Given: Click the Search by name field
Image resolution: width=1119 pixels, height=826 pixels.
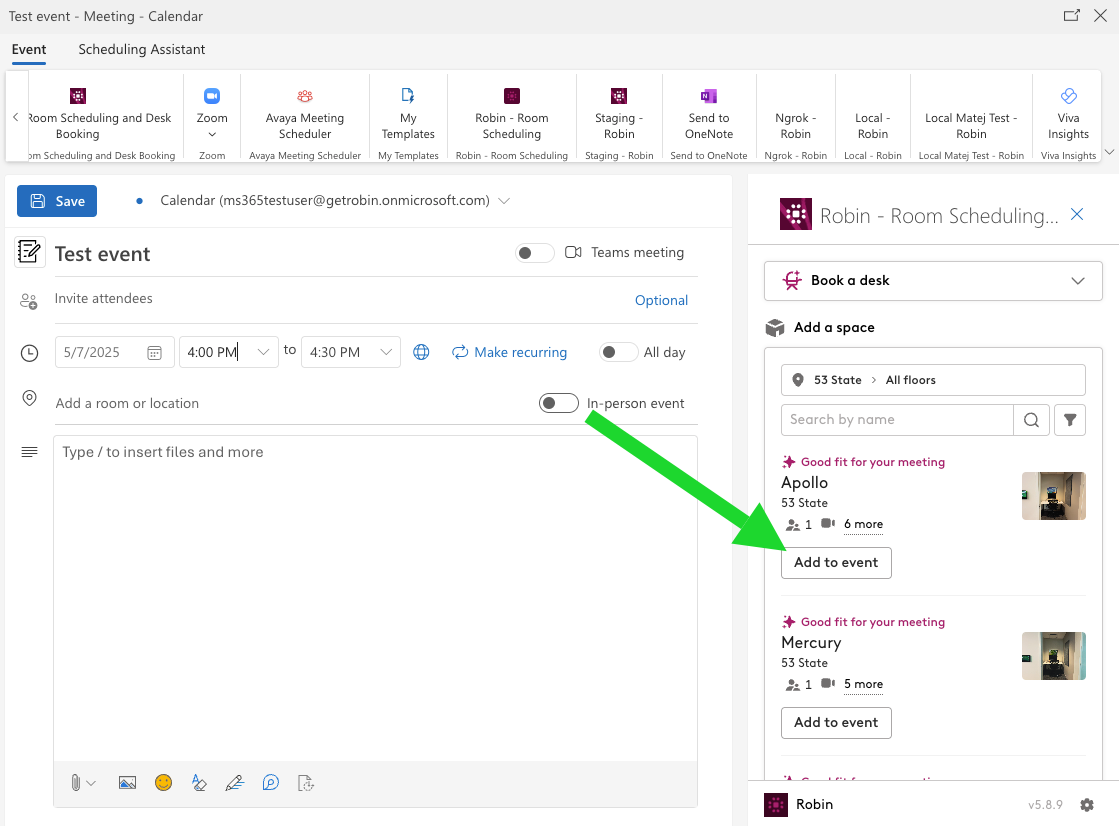Looking at the screenshot, I should pyautogui.click(x=897, y=420).
